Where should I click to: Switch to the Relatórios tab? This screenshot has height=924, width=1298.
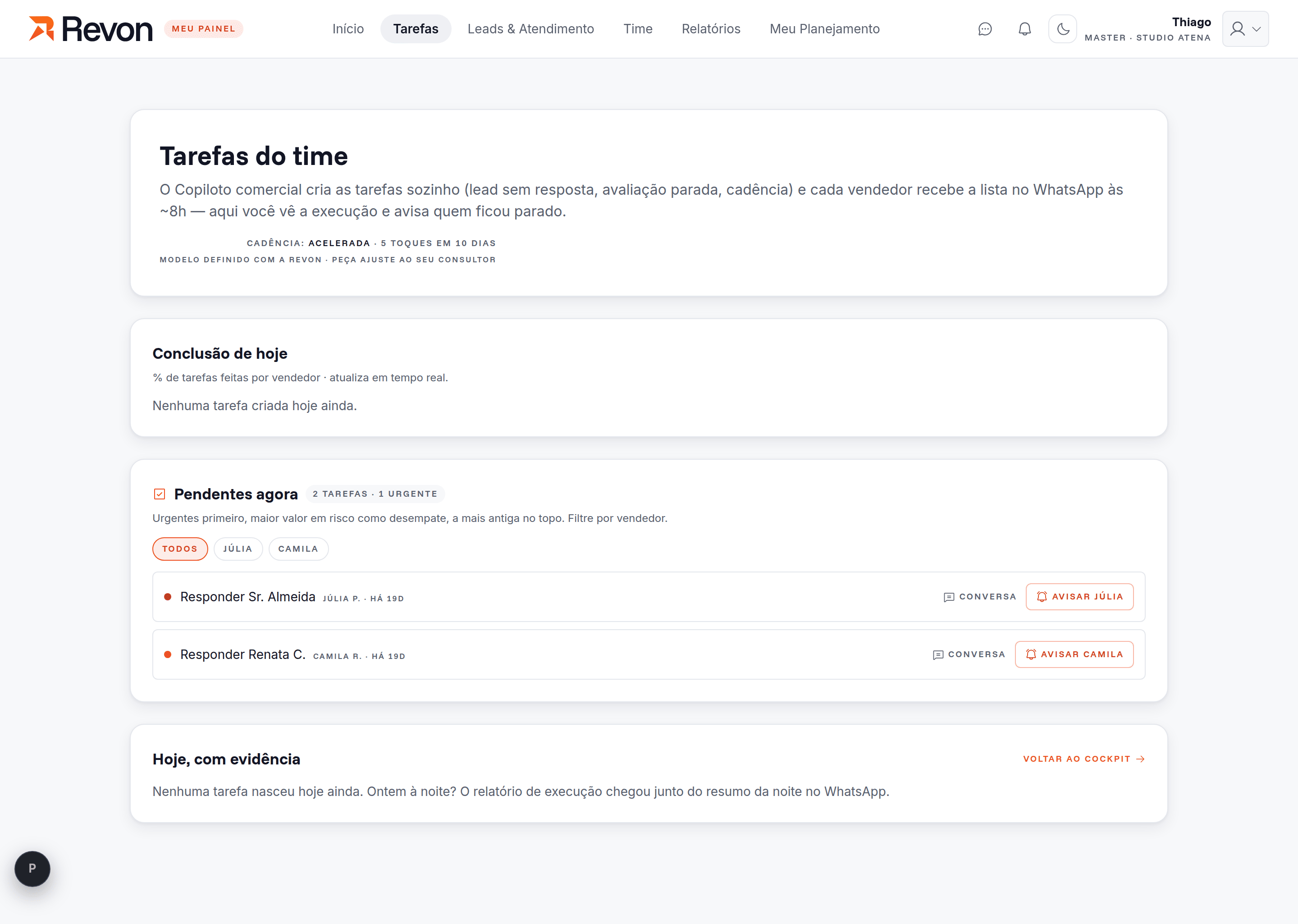(x=711, y=29)
